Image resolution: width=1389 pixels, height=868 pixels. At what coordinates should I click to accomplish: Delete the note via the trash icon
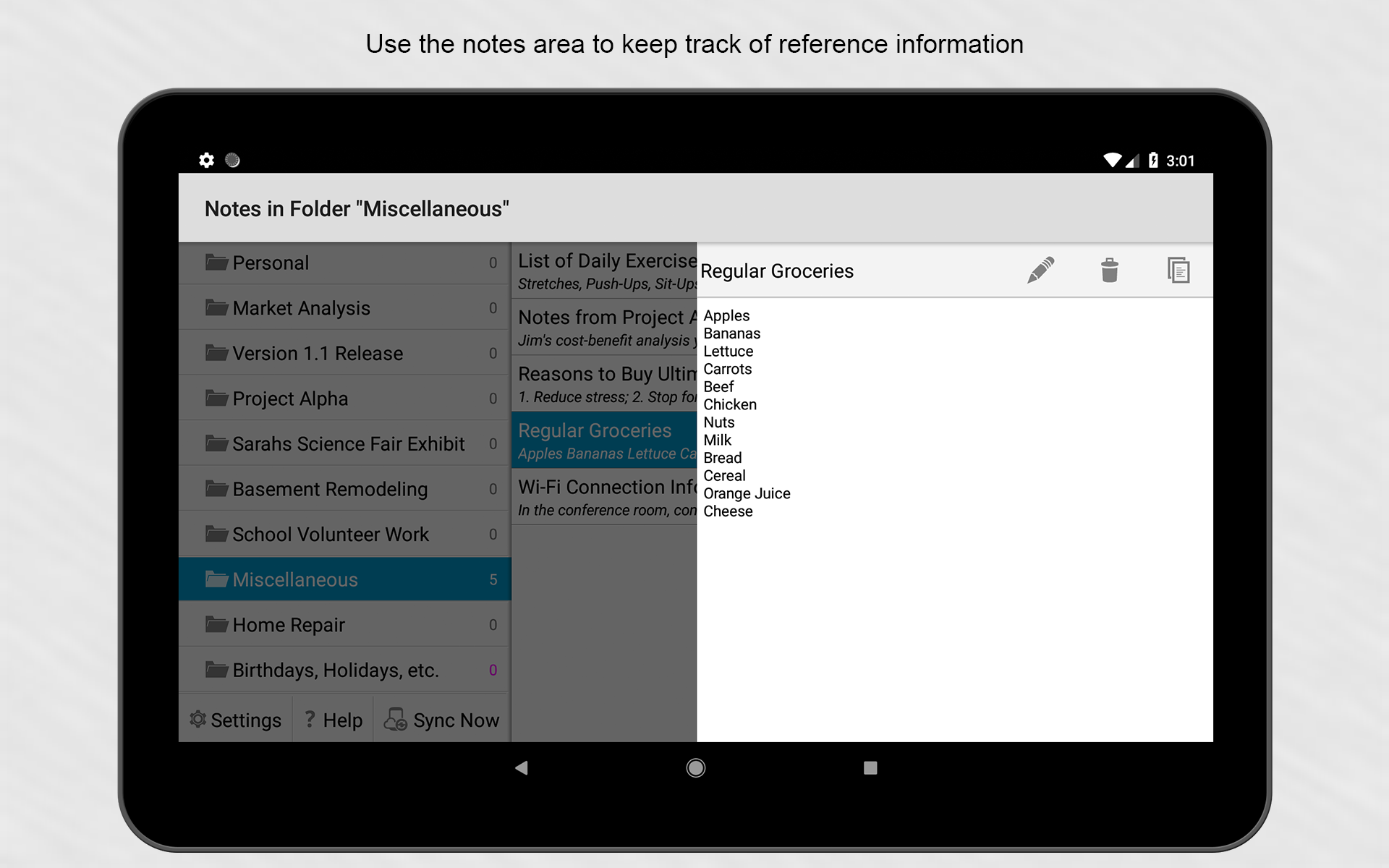[x=1110, y=270]
